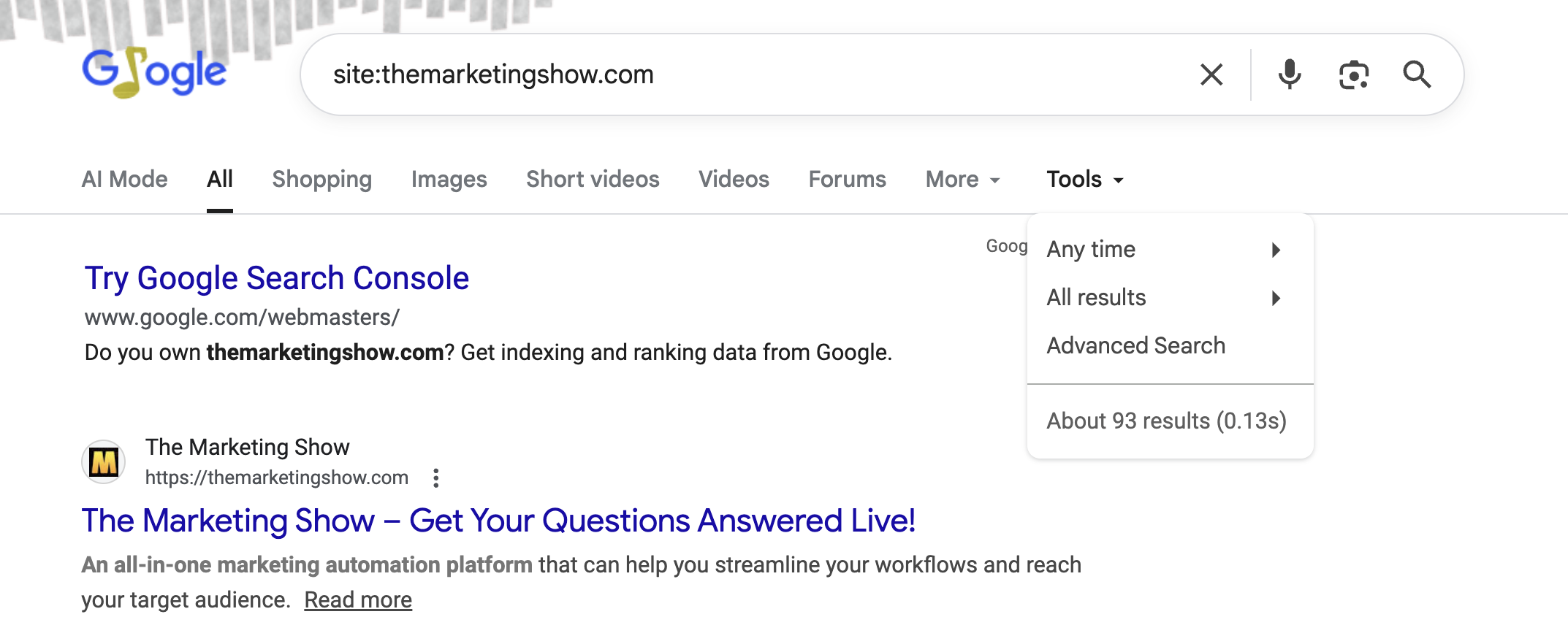Collapse the Tools dropdown menu

1084,180
